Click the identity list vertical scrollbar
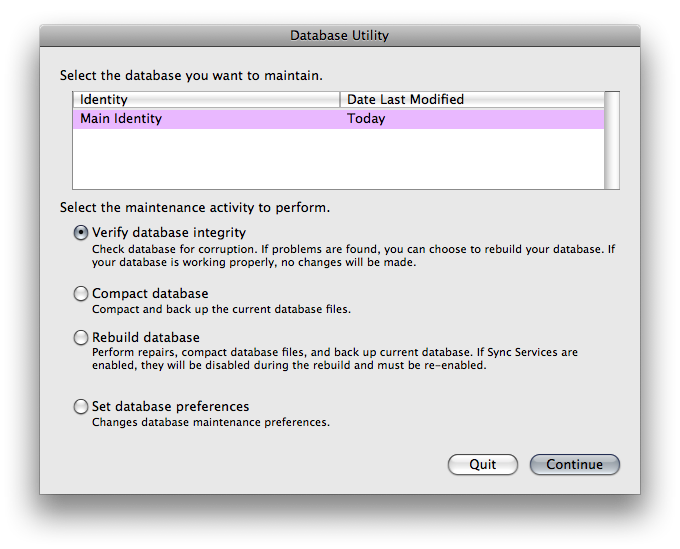Image resolution: width=680 pixels, height=549 pixels. click(x=612, y=141)
